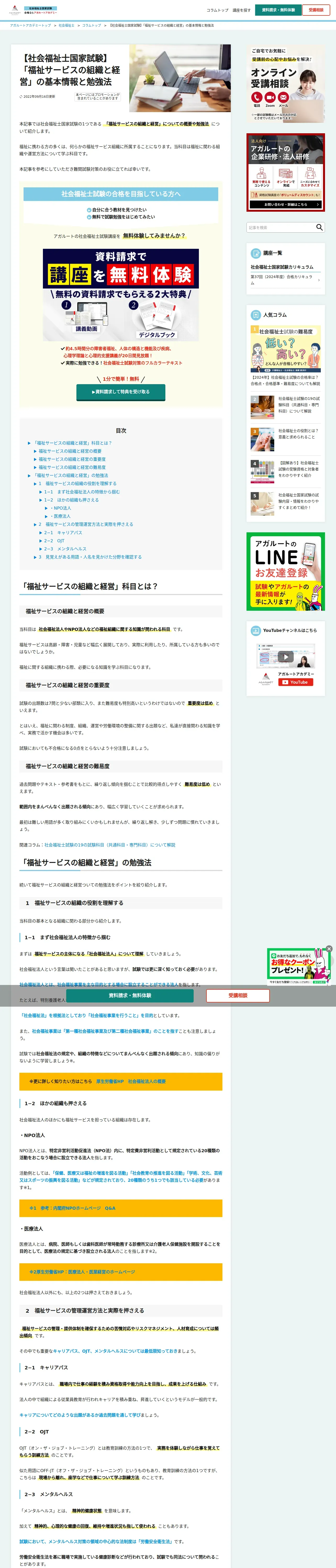The image size is (336, 1568).
Task: Click the red phone (電話) icon
Action: (x=257, y=97)
